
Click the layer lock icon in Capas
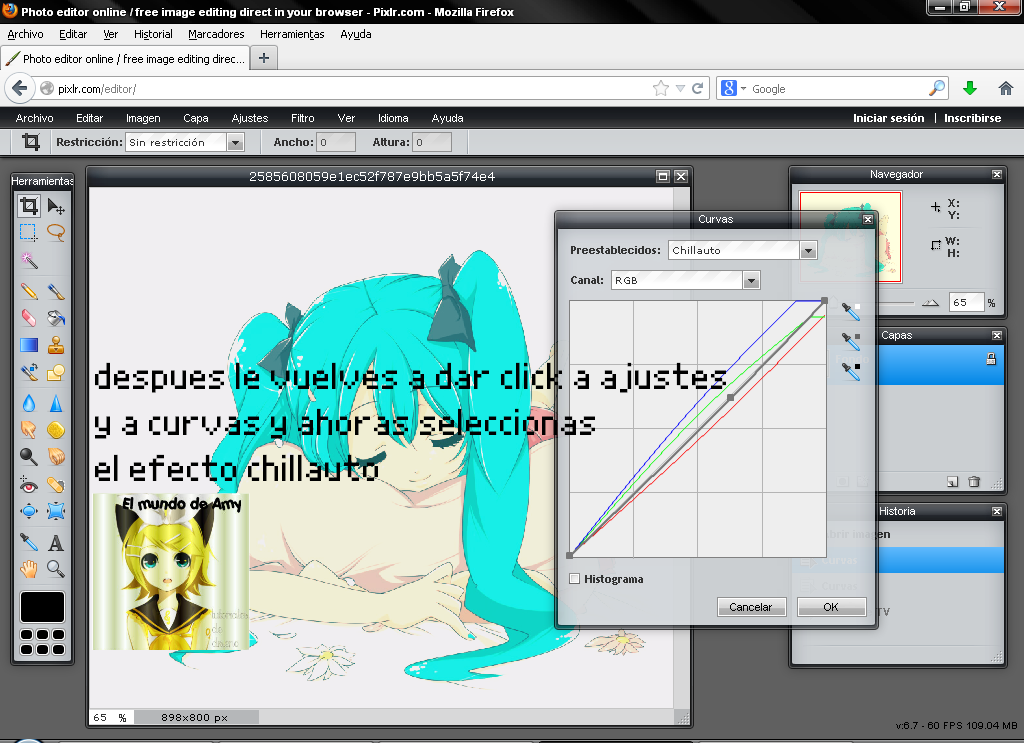pos(991,358)
